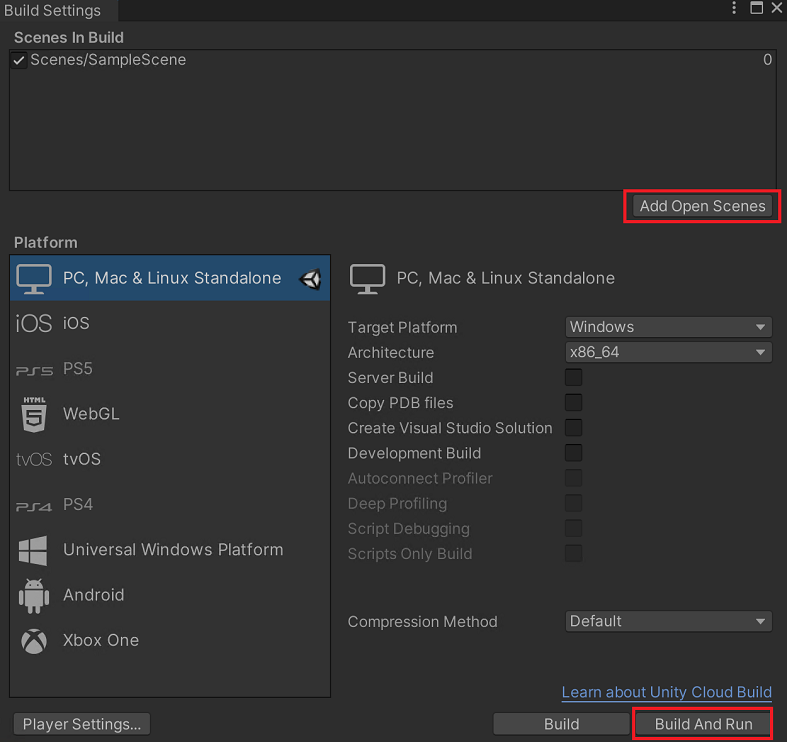The width and height of the screenshot is (787, 742).
Task: Click the Xbox One logo icon
Action: [x=34, y=641]
